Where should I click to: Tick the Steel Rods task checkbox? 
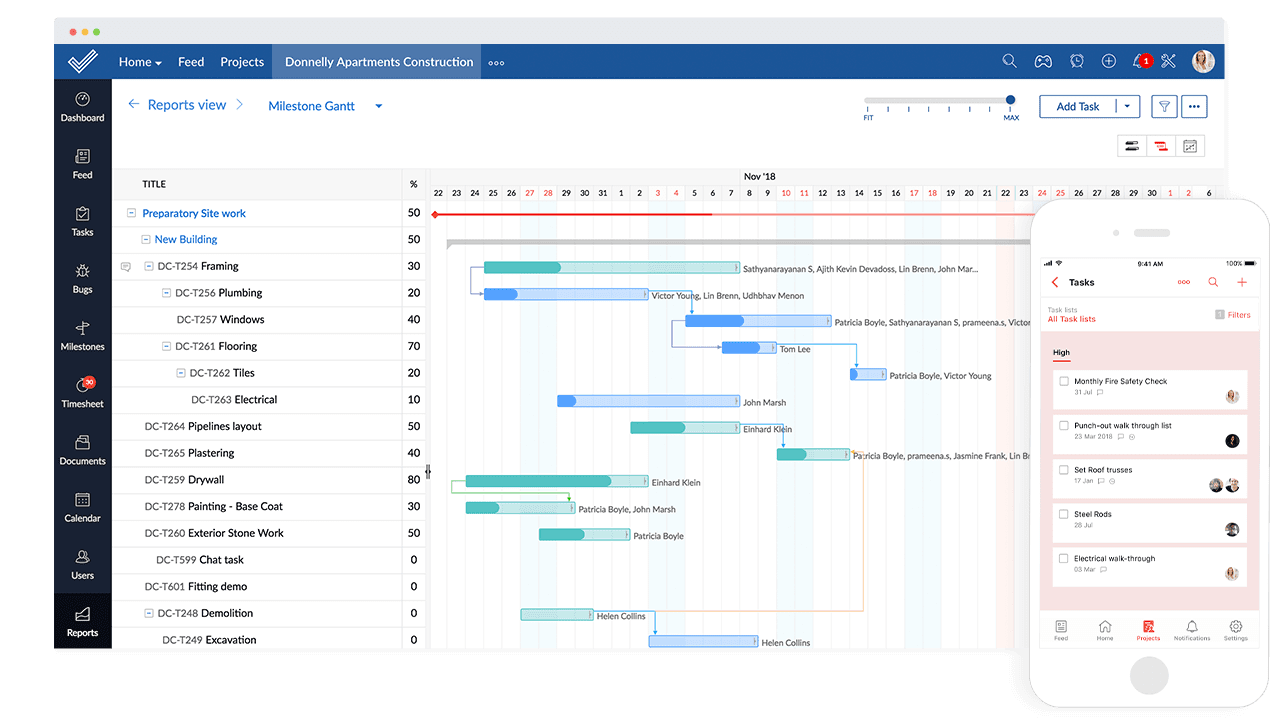coord(1063,514)
